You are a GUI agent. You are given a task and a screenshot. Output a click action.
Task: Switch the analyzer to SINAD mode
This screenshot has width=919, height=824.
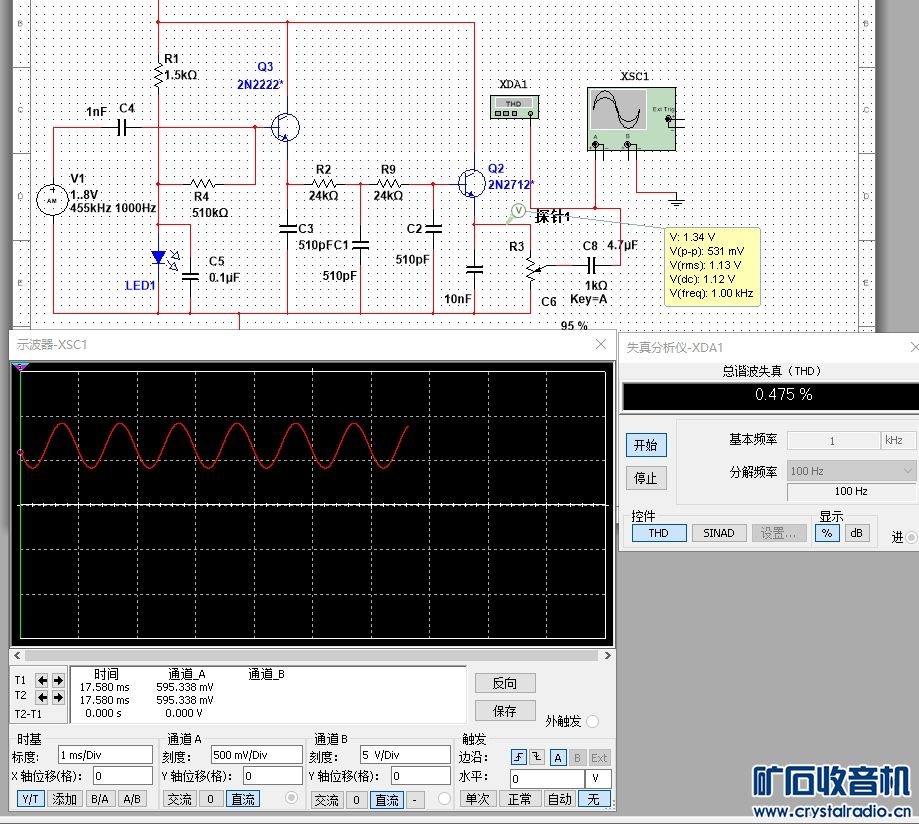pos(718,533)
